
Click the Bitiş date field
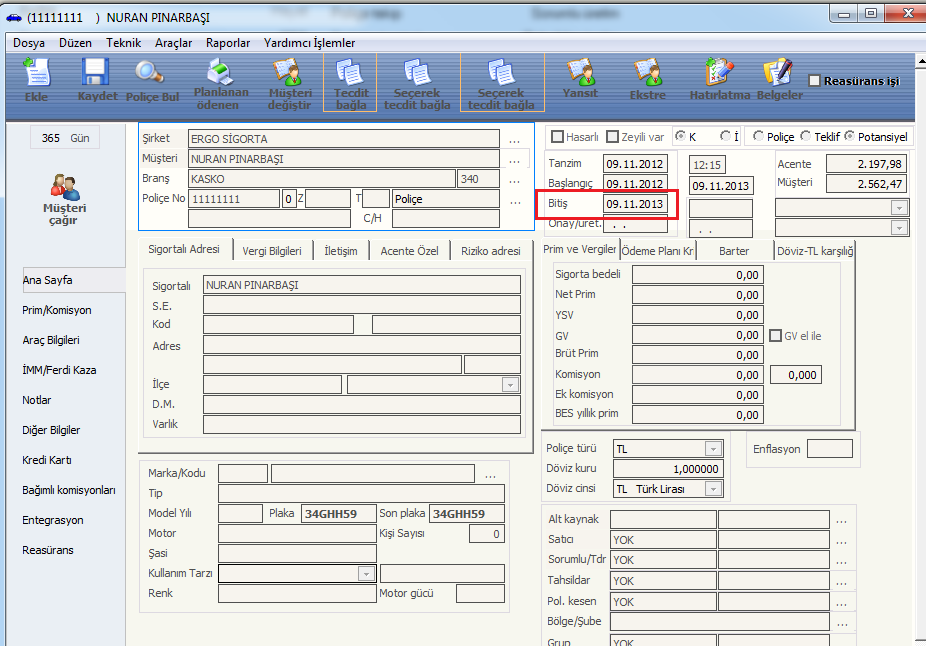(635, 204)
